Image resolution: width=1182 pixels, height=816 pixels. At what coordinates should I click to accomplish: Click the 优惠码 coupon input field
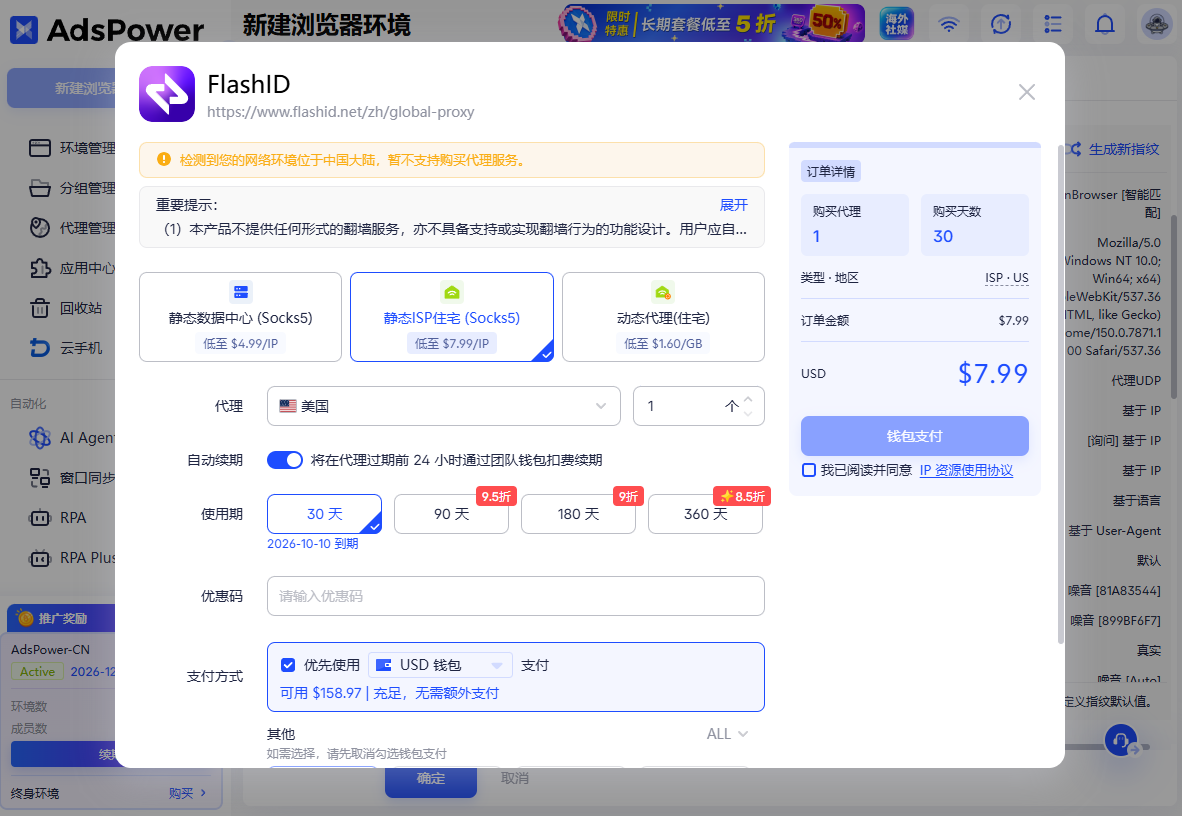click(x=516, y=596)
